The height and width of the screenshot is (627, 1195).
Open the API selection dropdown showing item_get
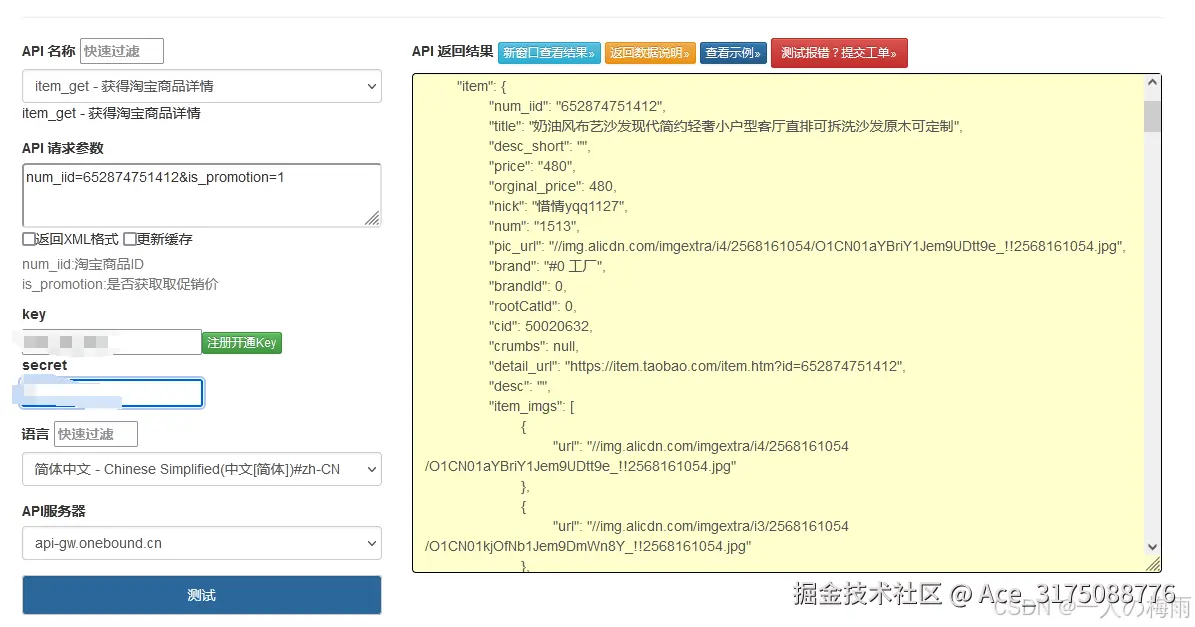pyautogui.click(x=200, y=86)
